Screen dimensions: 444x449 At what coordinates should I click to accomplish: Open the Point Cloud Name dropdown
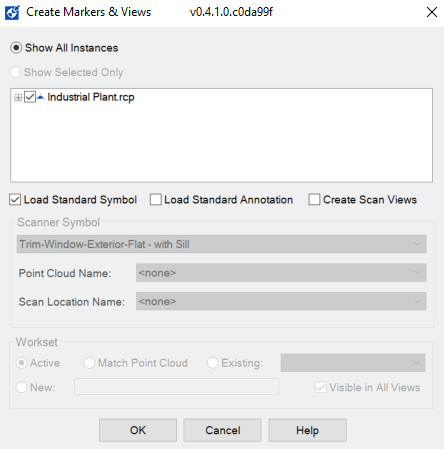(x=281, y=273)
